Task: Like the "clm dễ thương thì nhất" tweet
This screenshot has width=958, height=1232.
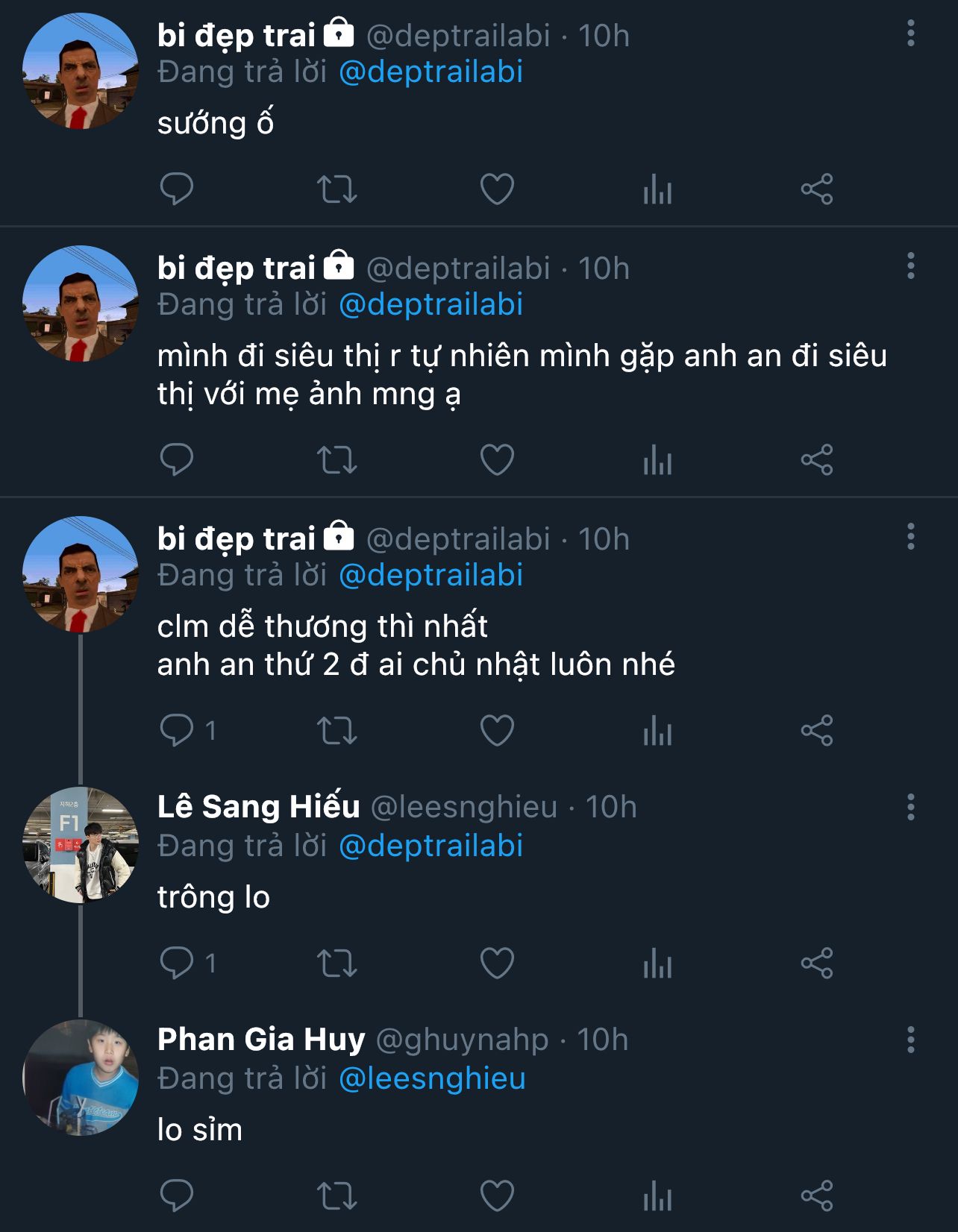Action: (497, 730)
